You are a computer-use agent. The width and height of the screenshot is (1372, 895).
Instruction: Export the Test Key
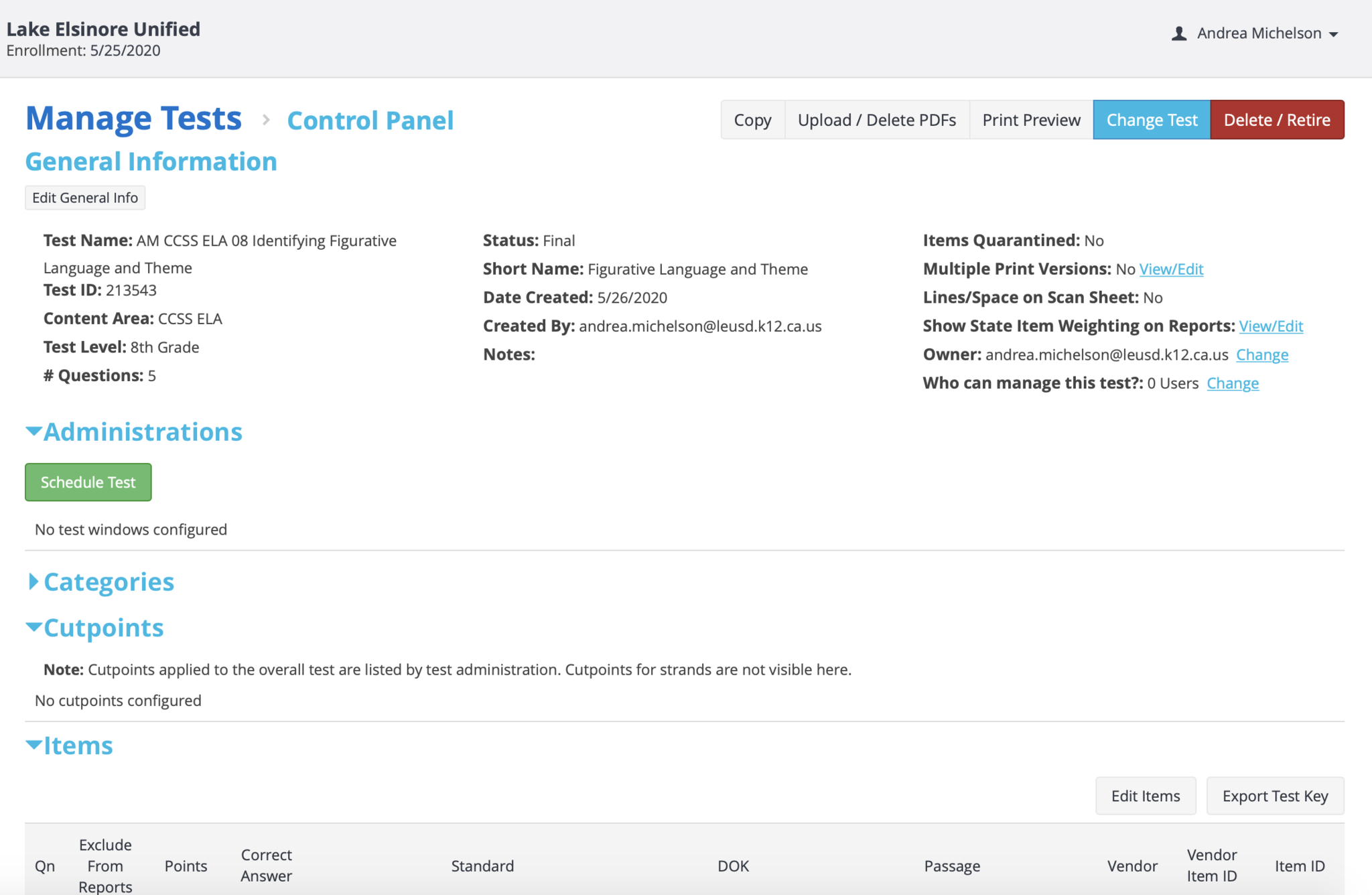coord(1274,796)
